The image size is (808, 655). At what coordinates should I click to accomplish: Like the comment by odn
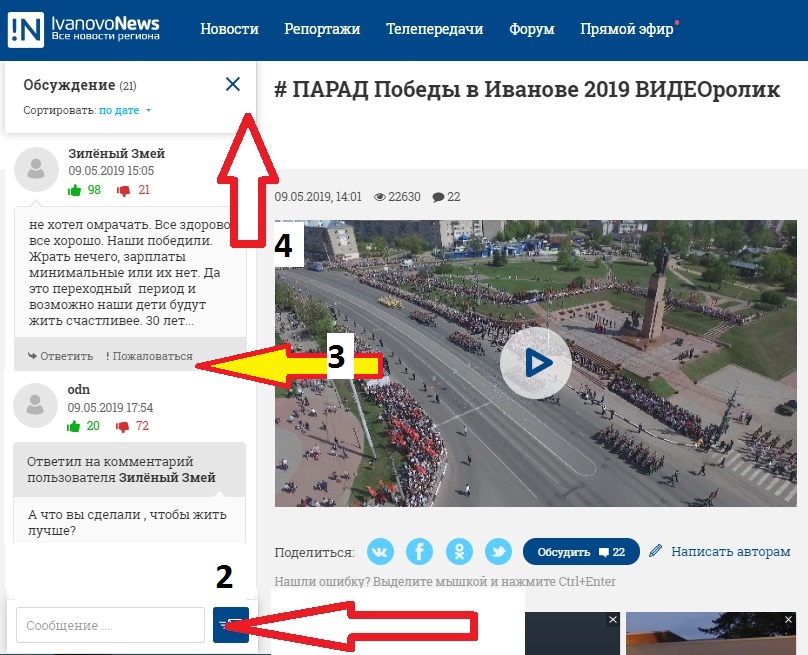click(74, 426)
